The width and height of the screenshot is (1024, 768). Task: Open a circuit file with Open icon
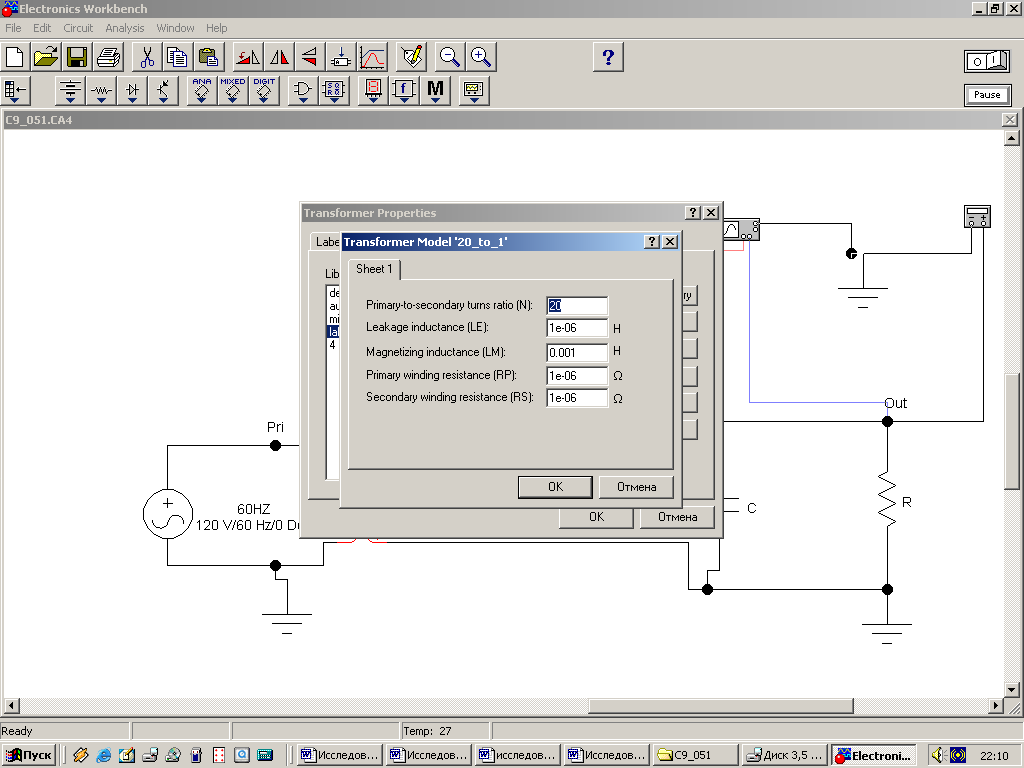pos(46,57)
